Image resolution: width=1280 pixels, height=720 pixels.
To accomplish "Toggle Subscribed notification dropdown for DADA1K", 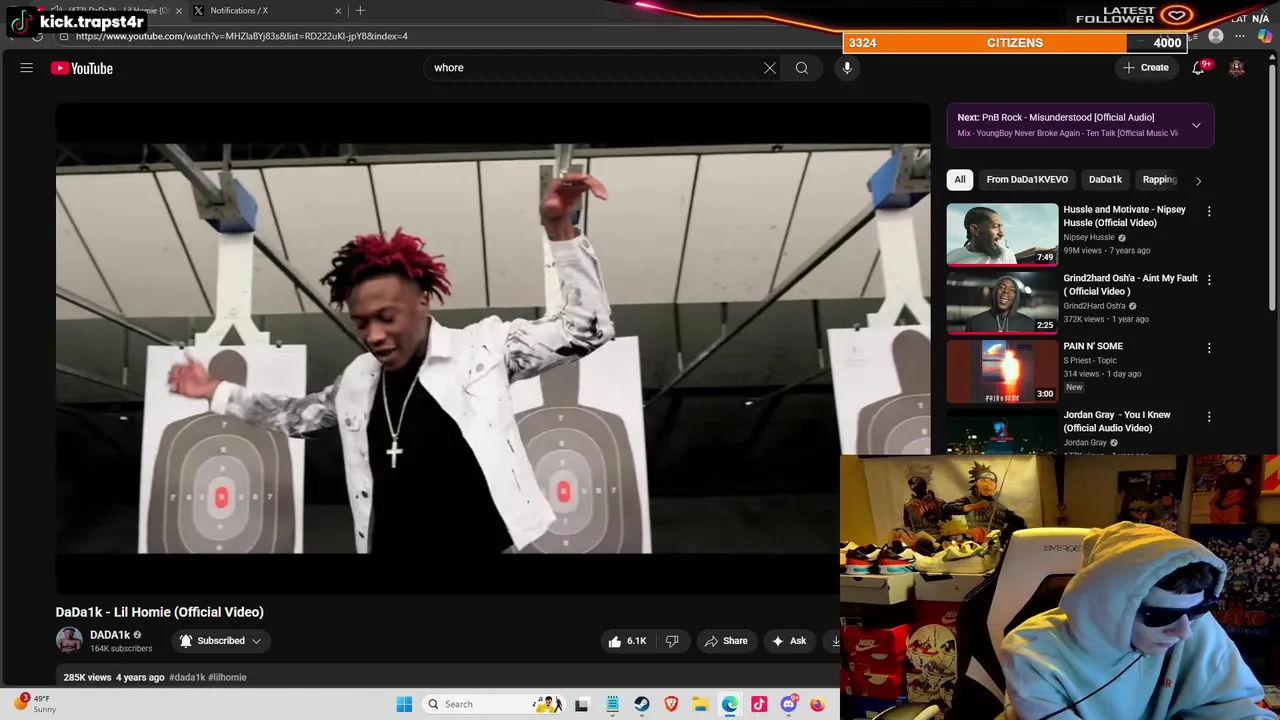I will (x=220, y=641).
